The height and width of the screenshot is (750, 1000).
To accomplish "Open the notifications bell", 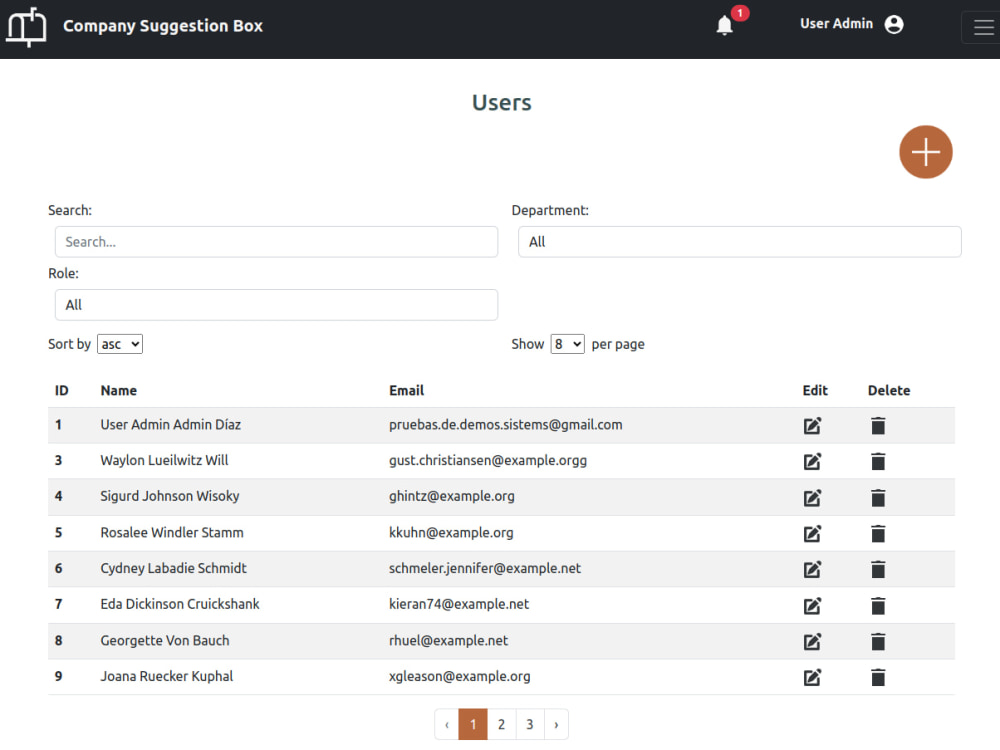I will 724,26.
